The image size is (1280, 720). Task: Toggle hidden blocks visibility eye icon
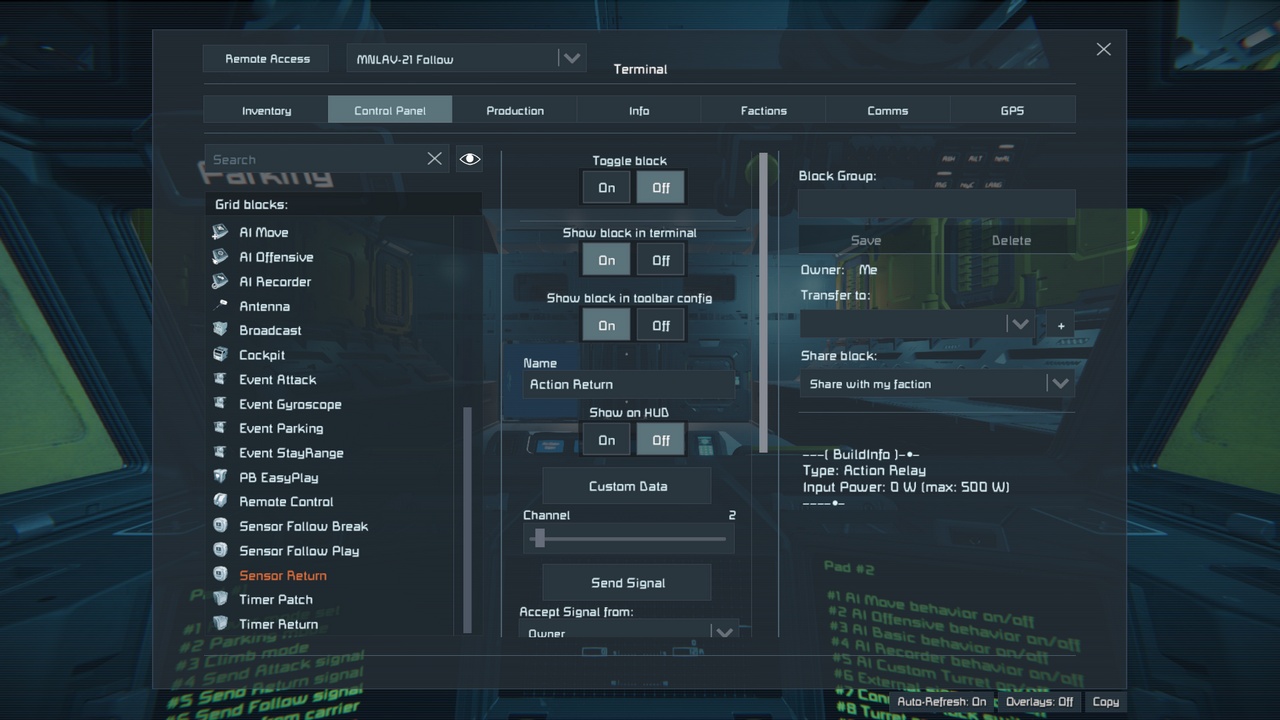(x=470, y=159)
